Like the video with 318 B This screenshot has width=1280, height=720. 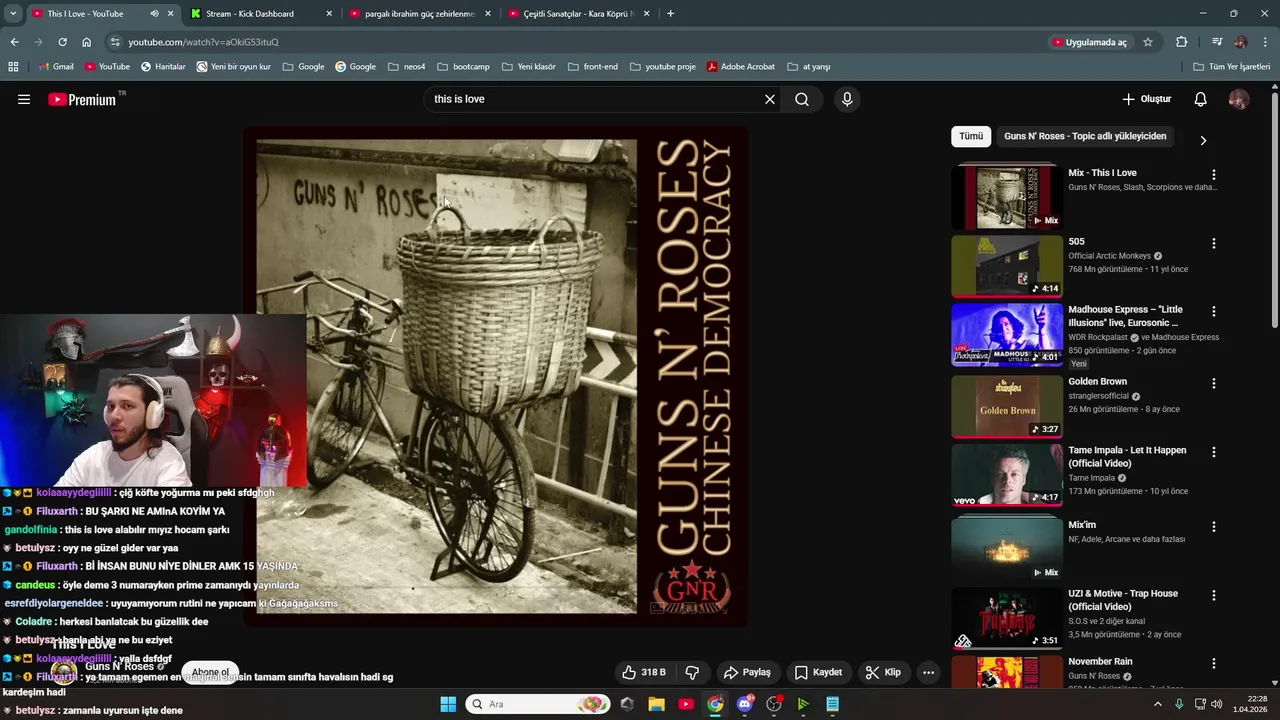click(x=644, y=672)
